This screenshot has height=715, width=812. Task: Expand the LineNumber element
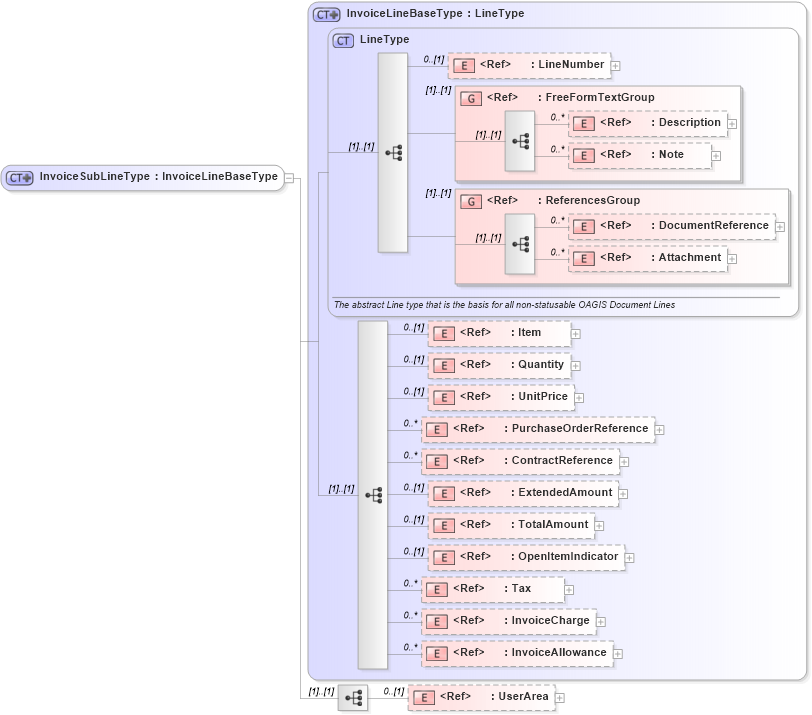pyautogui.click(x=615, y=65)
